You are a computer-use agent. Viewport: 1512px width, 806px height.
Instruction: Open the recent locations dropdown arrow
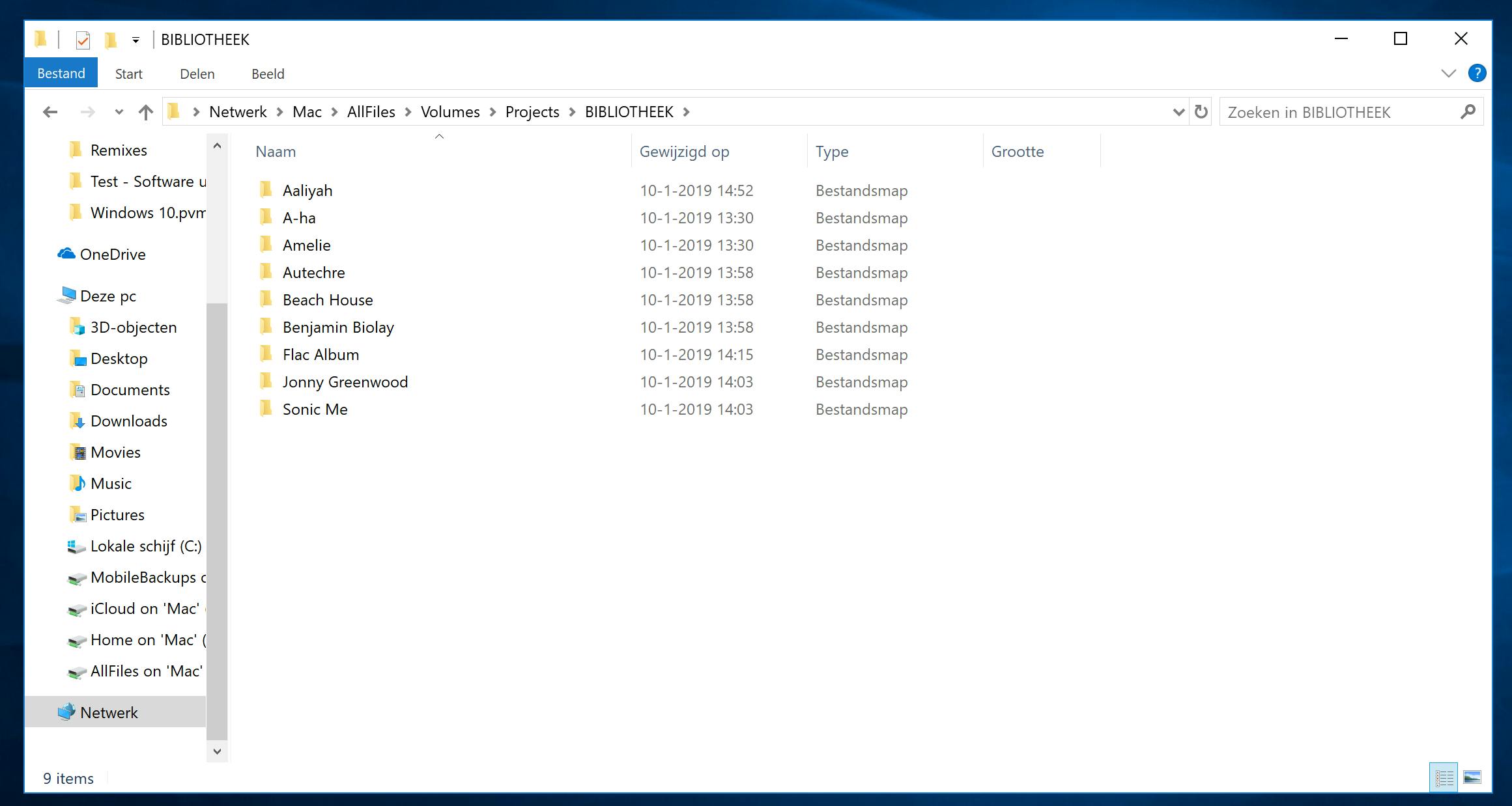coord(119,112)
